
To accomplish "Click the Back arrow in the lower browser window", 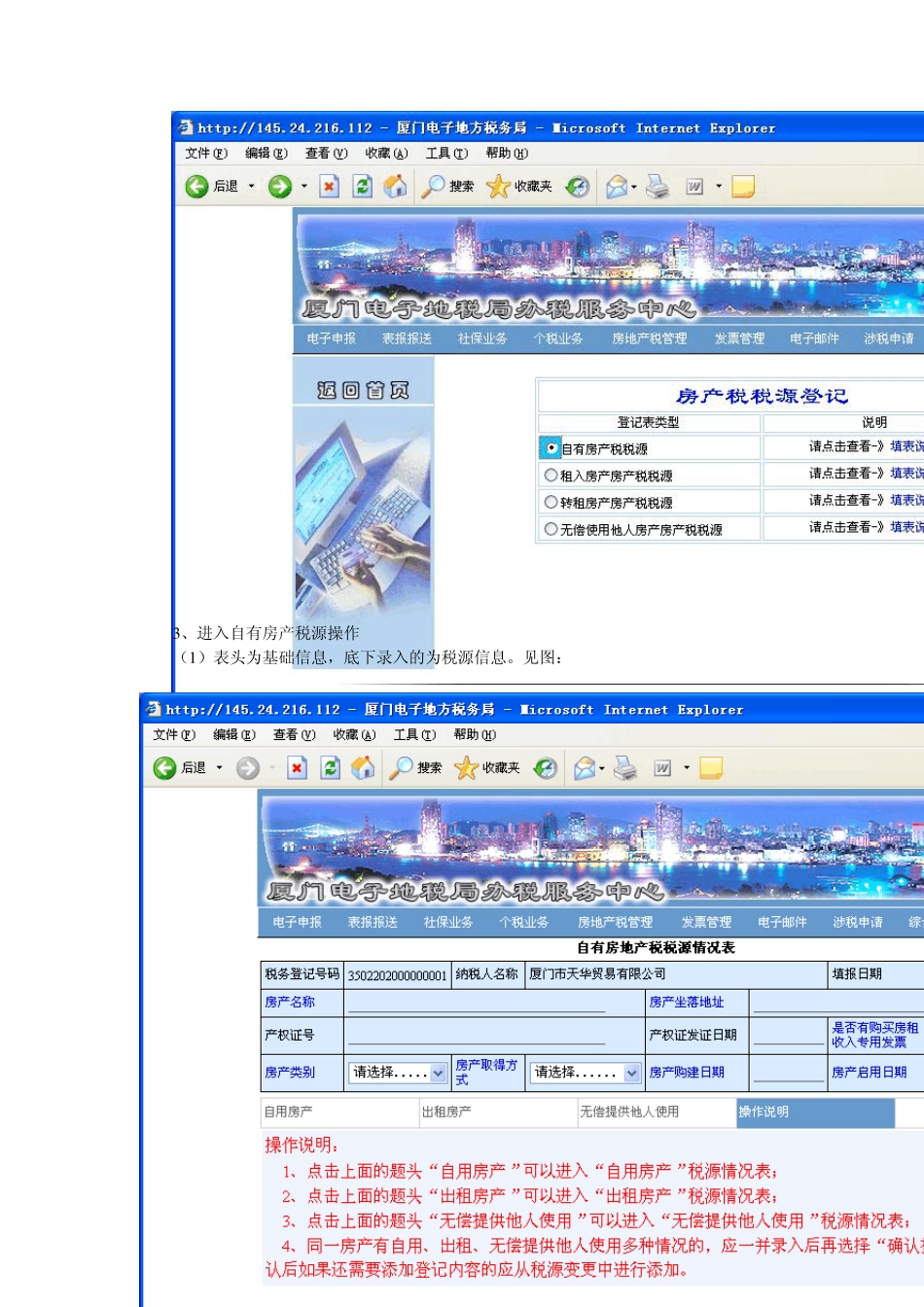I will pyautogui.click(x=165, y=768).
